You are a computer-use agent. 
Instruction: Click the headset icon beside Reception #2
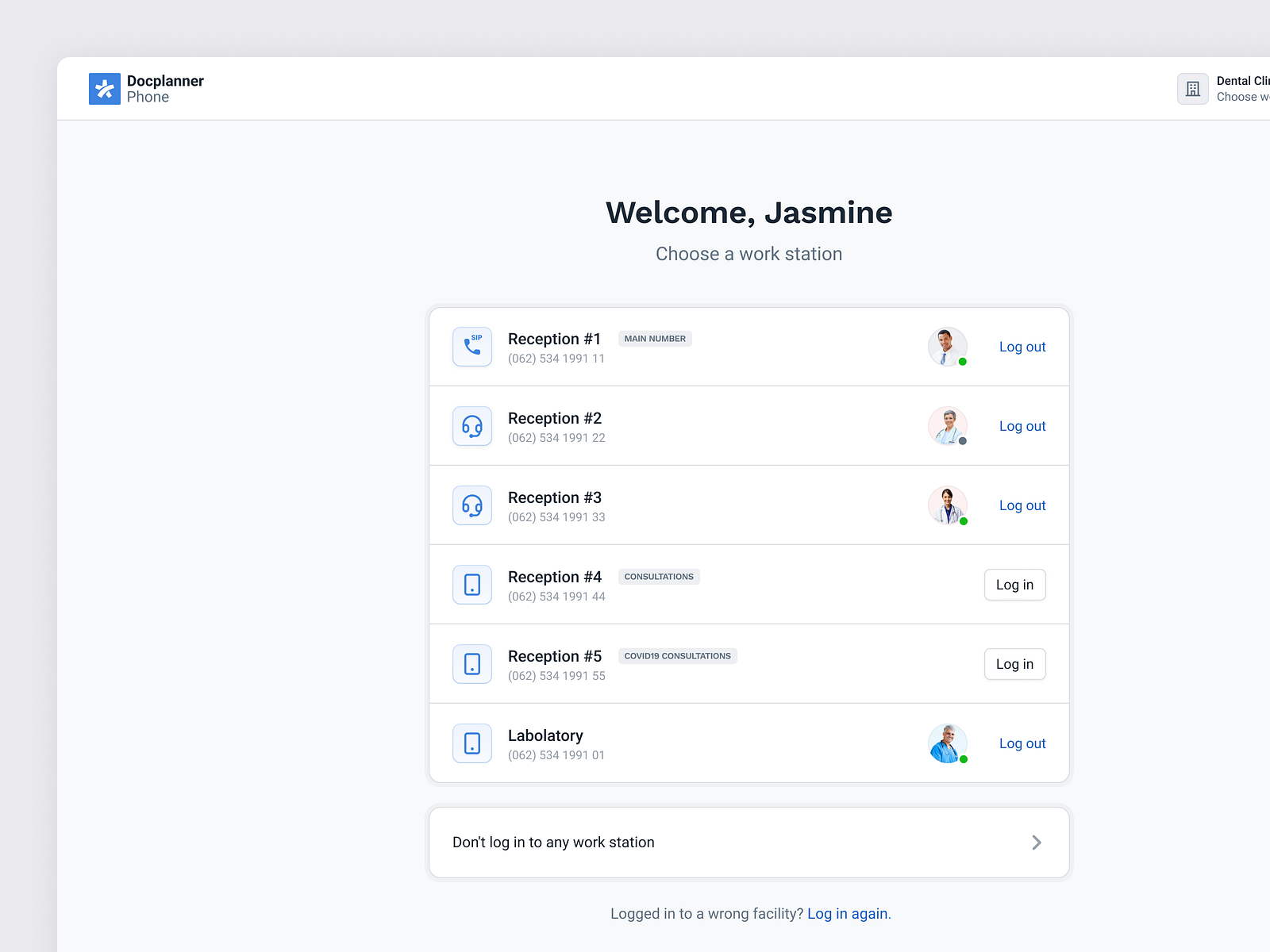coord(471,426)
